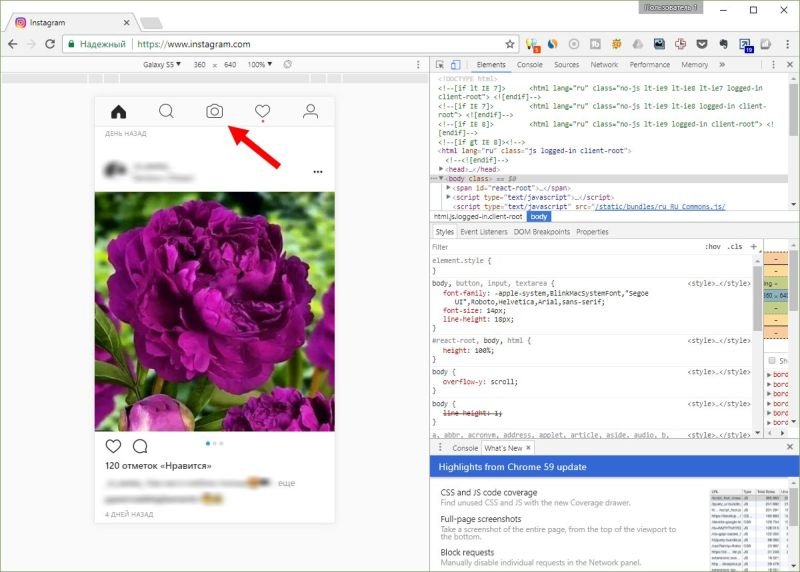Expand the head node in DOM tree
800x572 pixels.
(441, 169)
